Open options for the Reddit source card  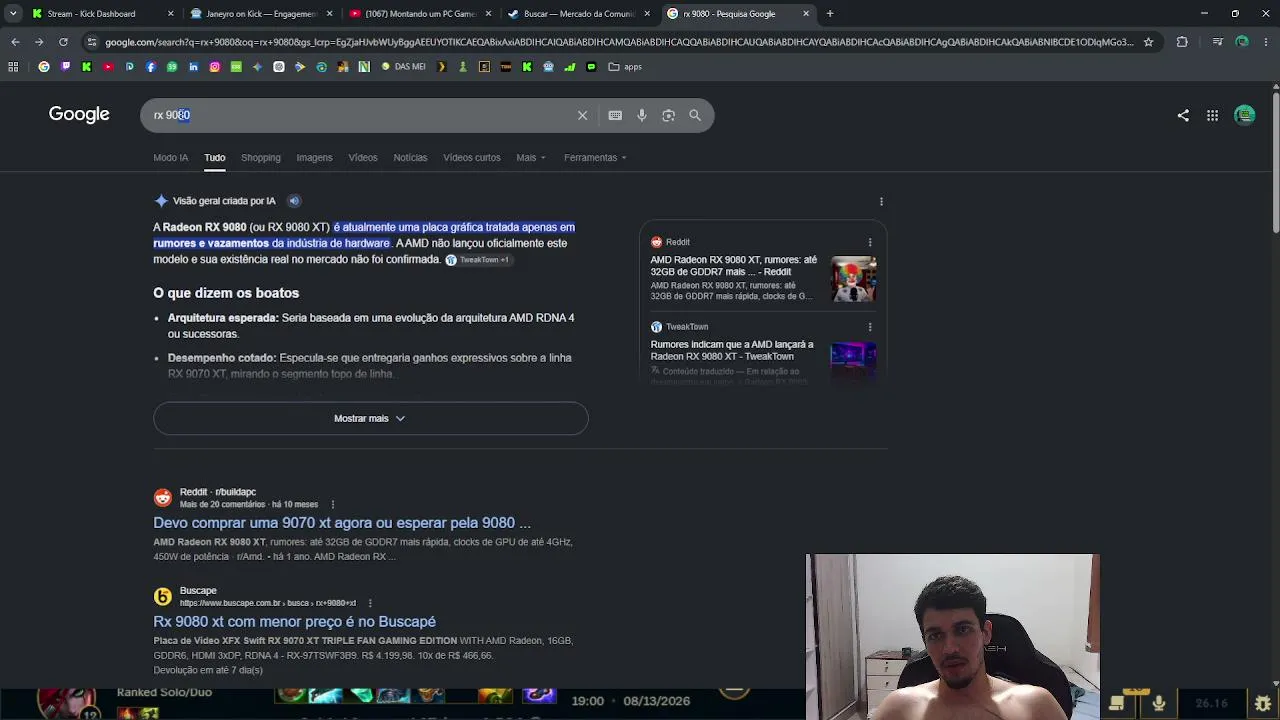870,242
